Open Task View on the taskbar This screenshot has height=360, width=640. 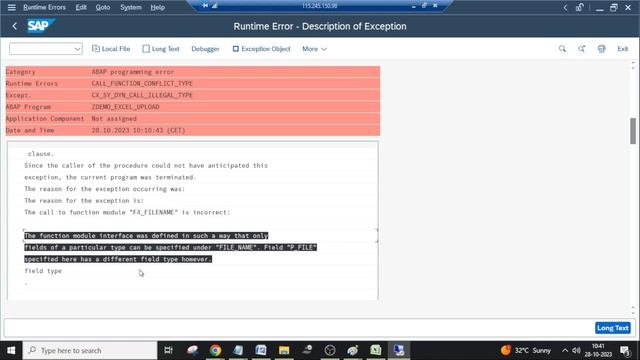[168, 350]
